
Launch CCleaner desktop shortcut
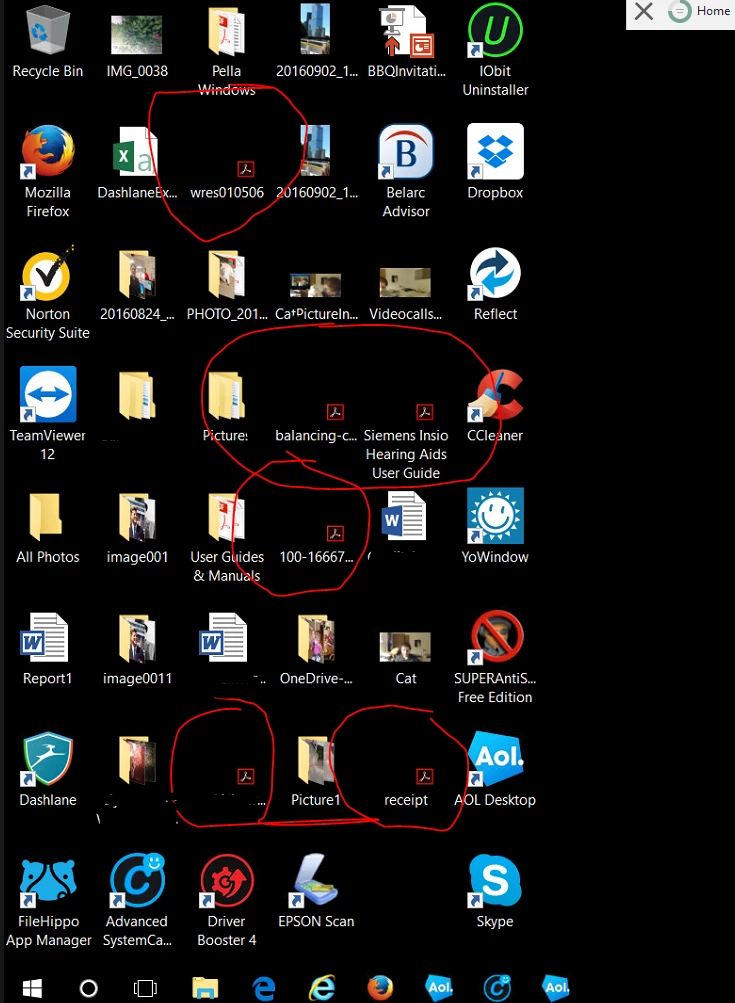pos(495,395)
